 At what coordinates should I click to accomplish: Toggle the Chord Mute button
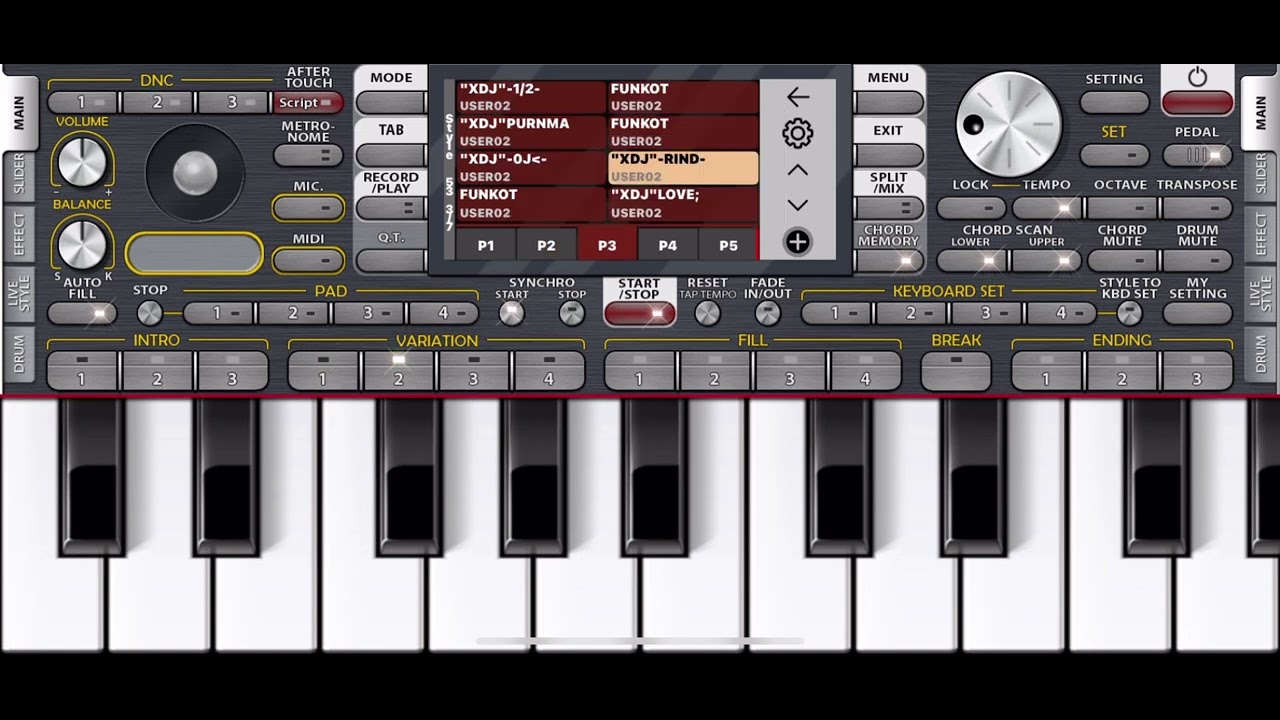[x=1122, y=261]
